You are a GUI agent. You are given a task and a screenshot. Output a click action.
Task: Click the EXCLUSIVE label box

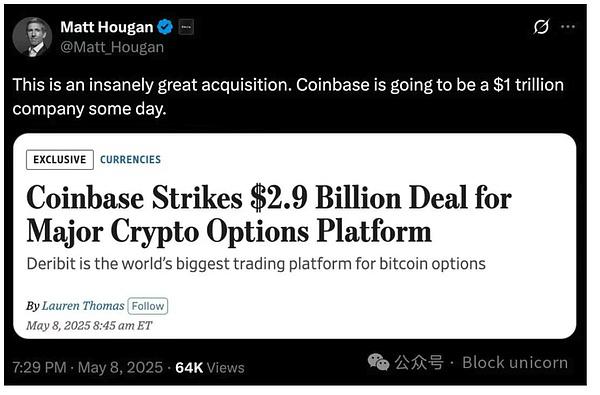pos(60,160)
